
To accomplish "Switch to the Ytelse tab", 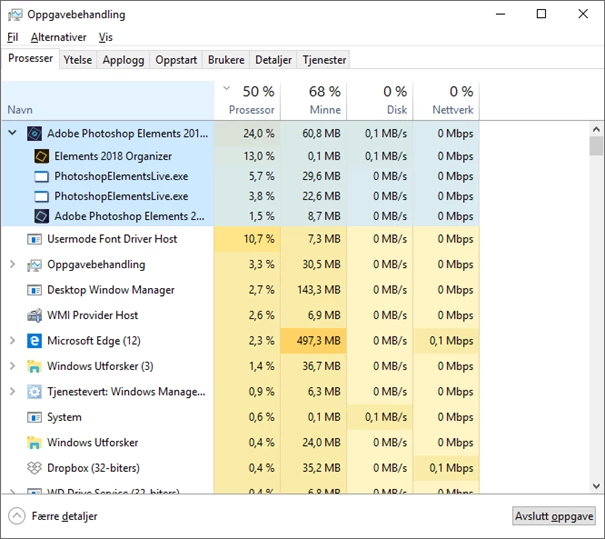I will coord(78,60).
